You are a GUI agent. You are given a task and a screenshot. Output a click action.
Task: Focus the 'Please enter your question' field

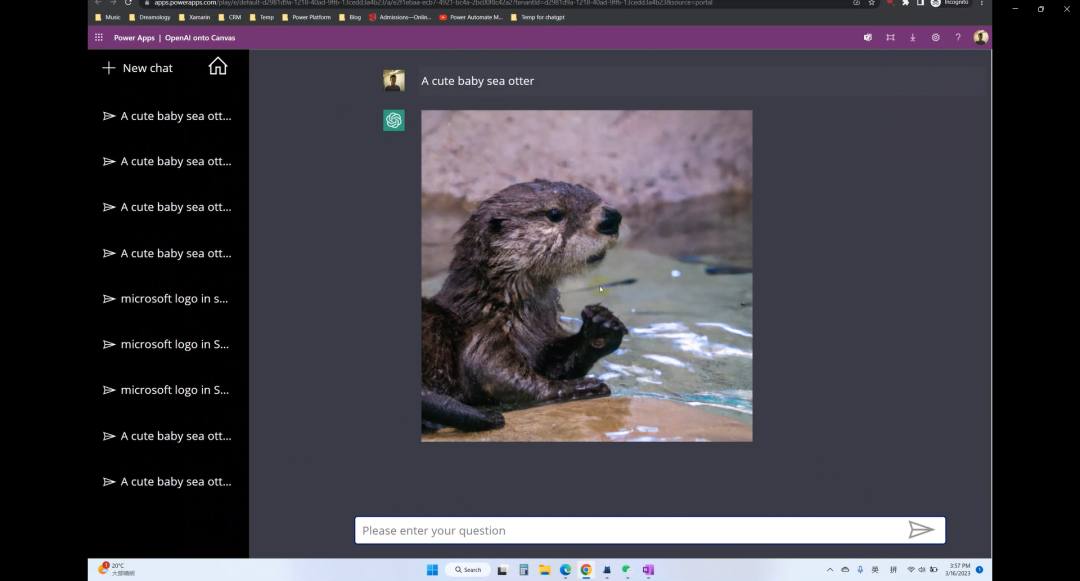650,530
